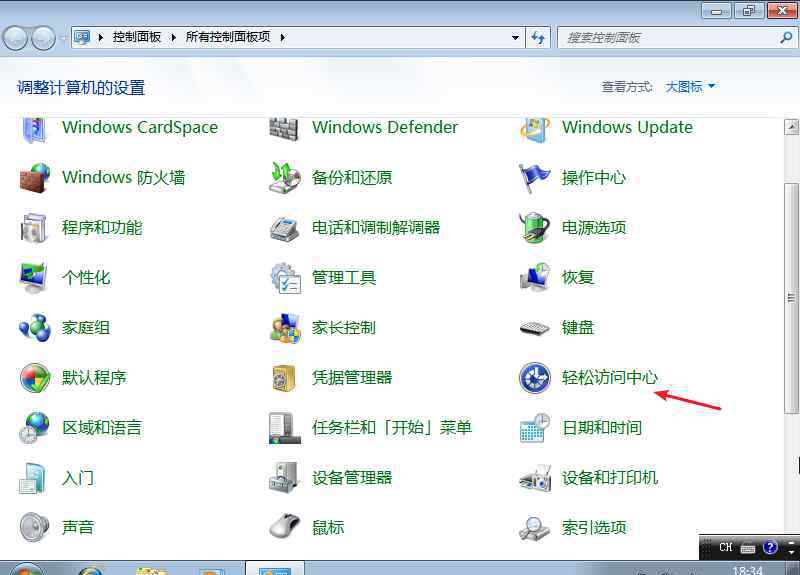Screen dimensions: 800x575
Task: Select 控制面板 in the address breadcrumb
Action: click(x=137, y=37)
